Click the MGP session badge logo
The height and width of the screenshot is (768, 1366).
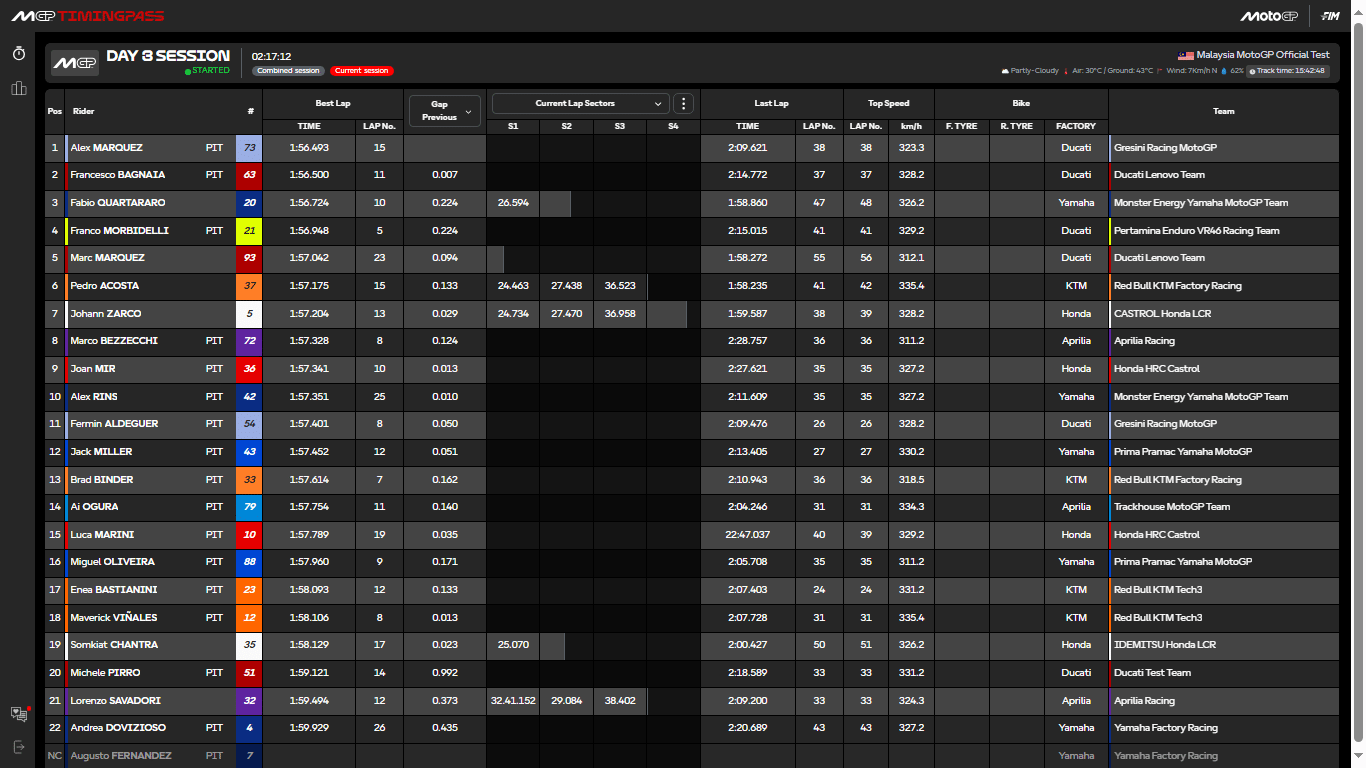[x=75, y=63]
